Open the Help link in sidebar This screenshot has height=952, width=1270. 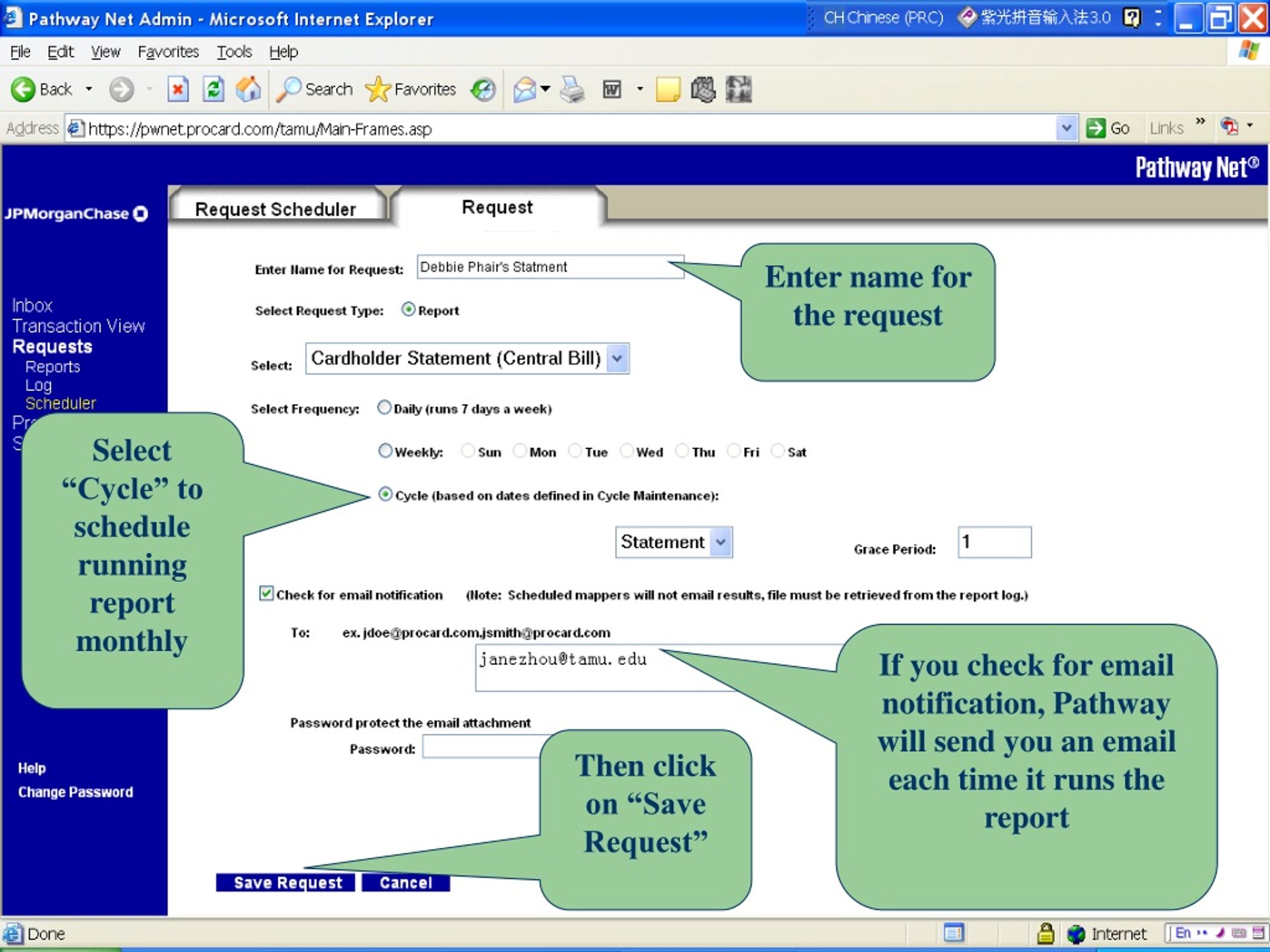pyautogui.click(x=32, y=768)
